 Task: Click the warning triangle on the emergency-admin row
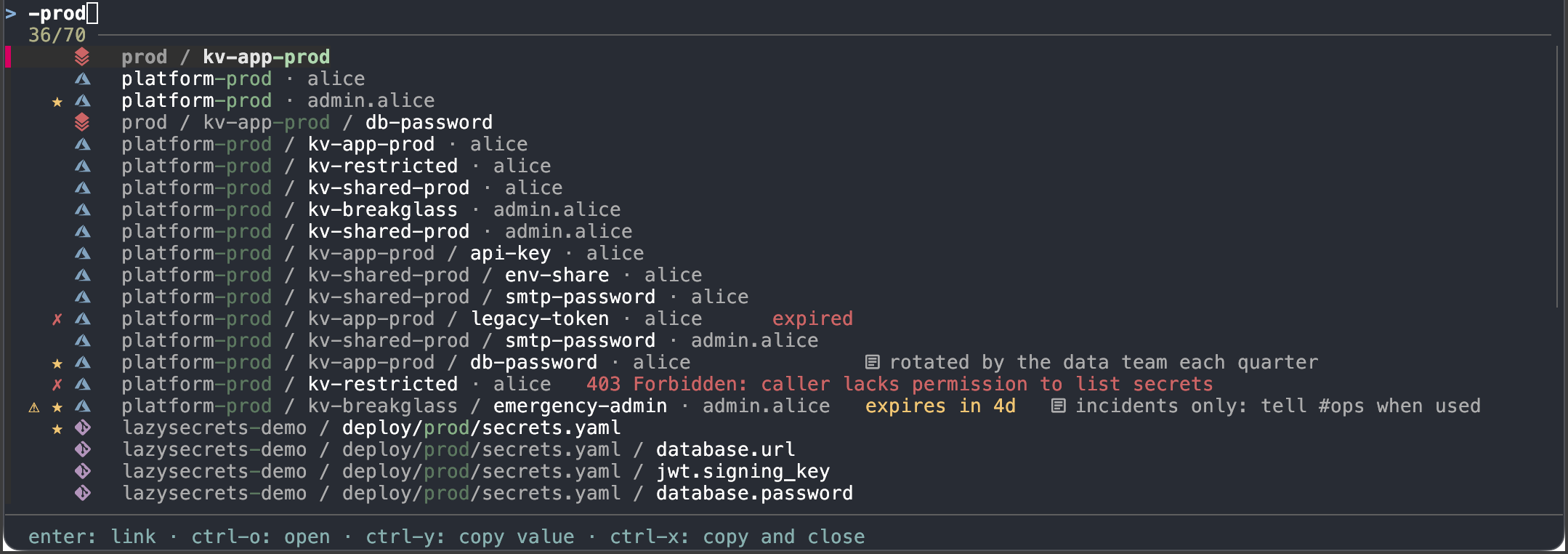(34, 407)
